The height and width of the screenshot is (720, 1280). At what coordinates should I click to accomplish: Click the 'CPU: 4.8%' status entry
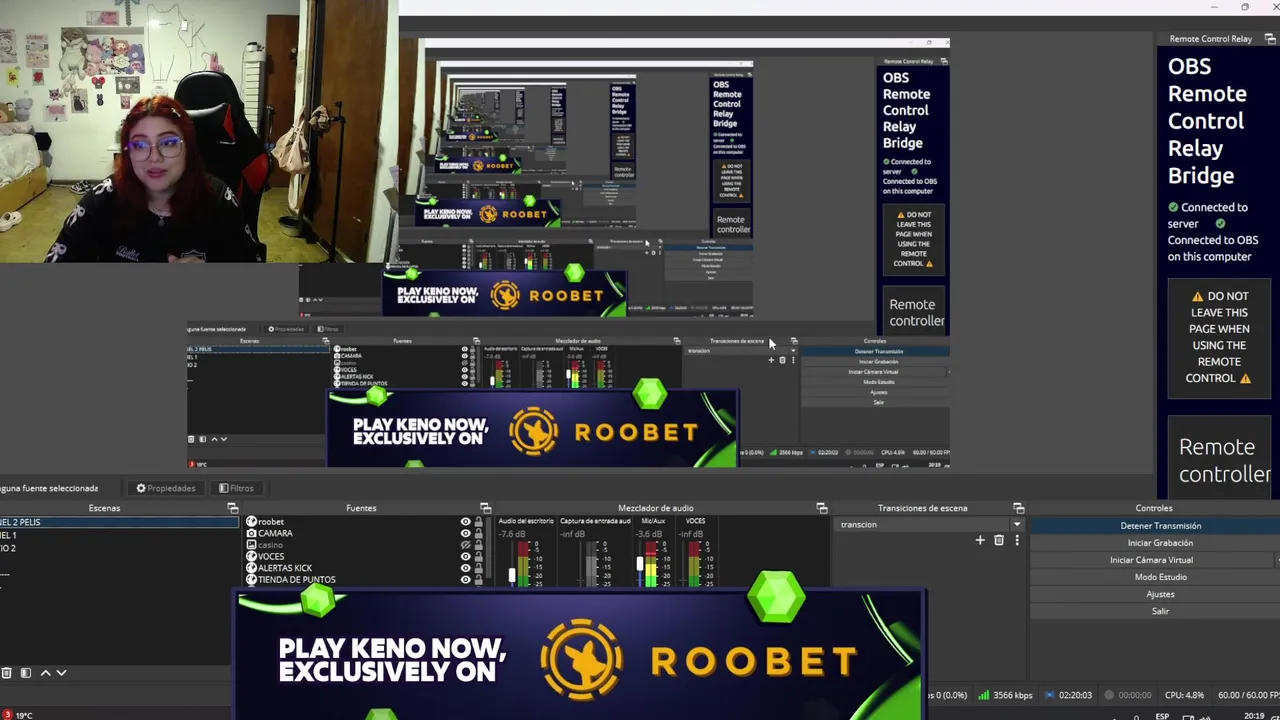click(1184, 695)
